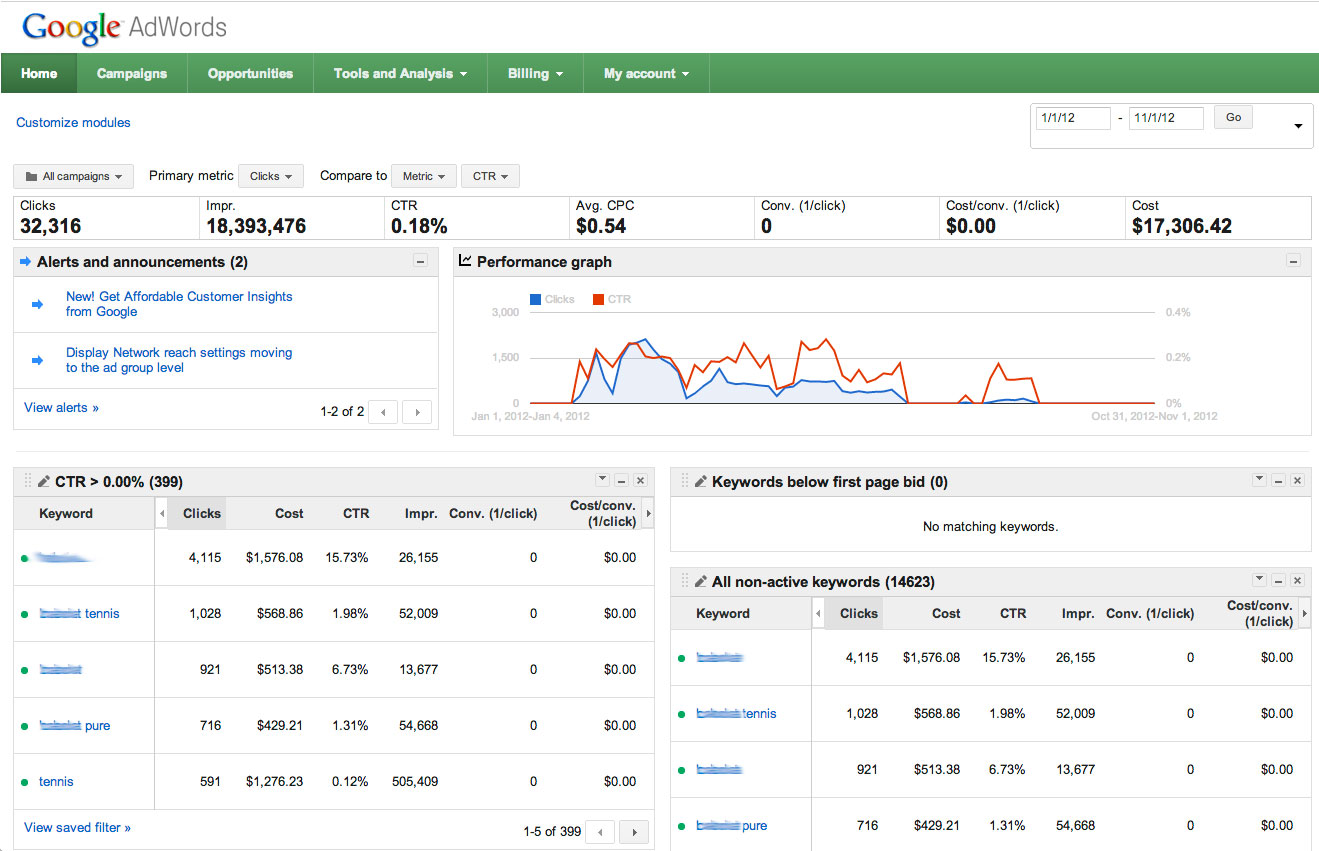Click blue Clicks legend swatch
Viewport: 1319px width, 851px height.
536,299
